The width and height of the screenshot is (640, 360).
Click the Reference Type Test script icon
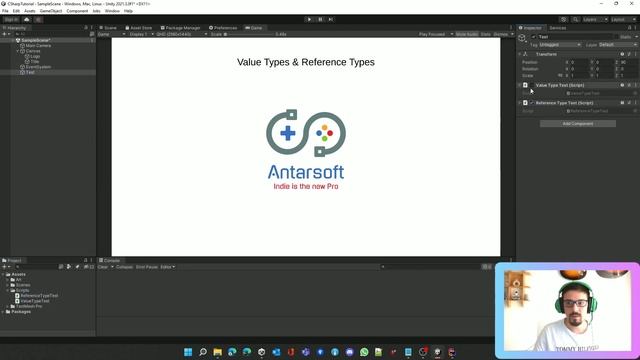[x=525, y=103]
